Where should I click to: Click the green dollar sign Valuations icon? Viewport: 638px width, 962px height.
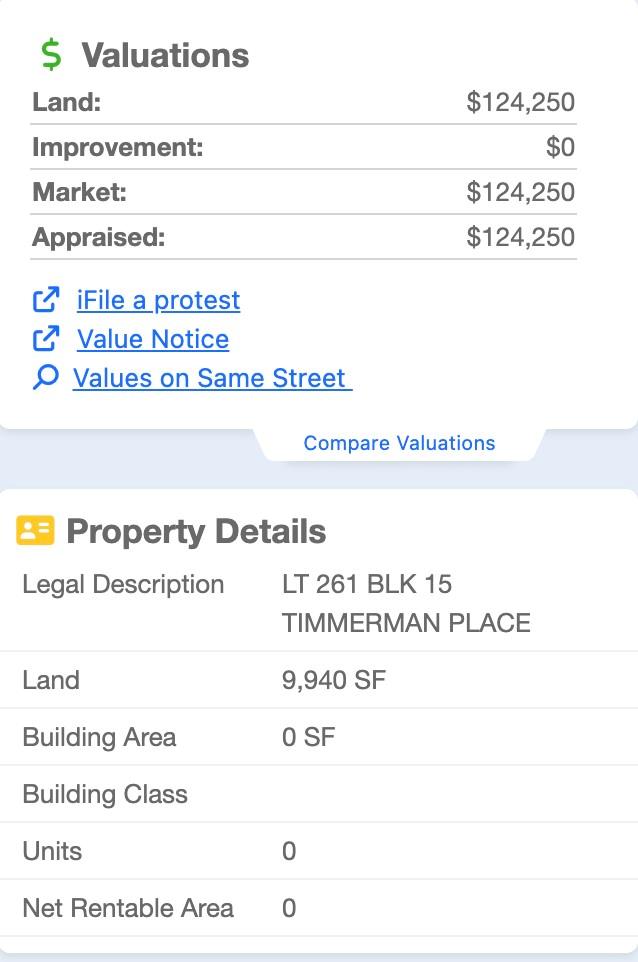(51, 55)
